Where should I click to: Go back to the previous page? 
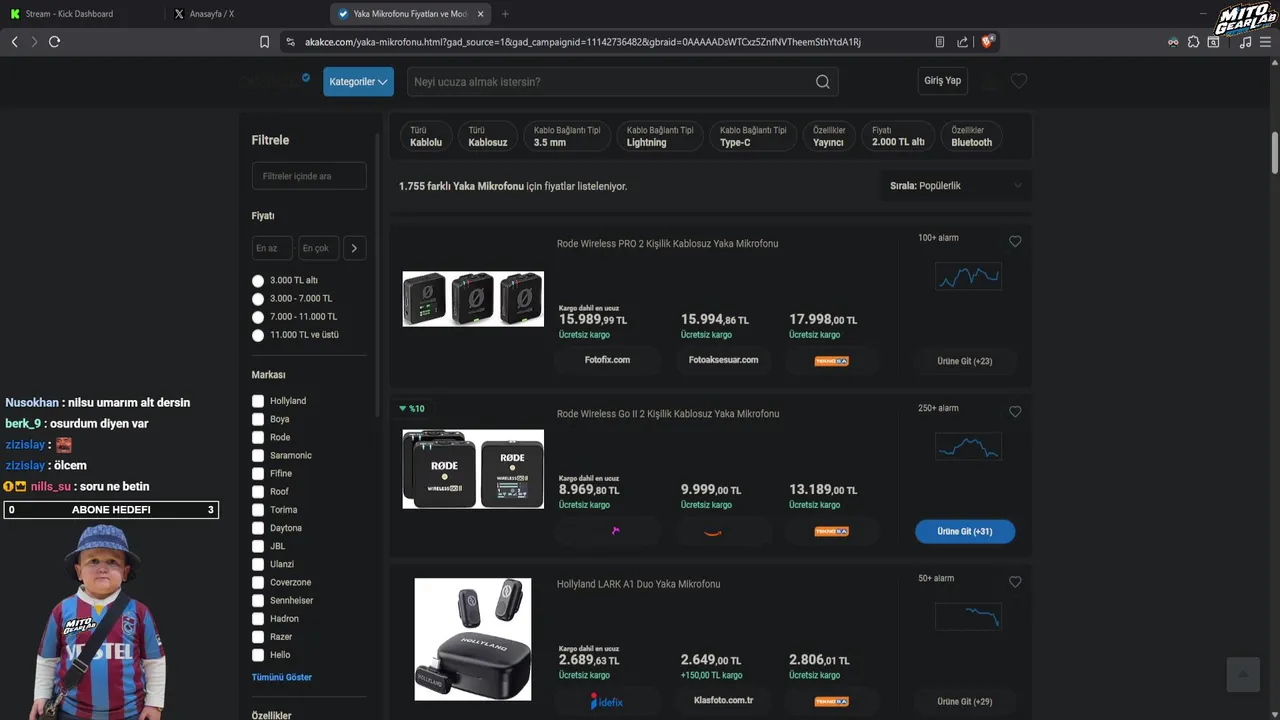(x=14, y=42)
